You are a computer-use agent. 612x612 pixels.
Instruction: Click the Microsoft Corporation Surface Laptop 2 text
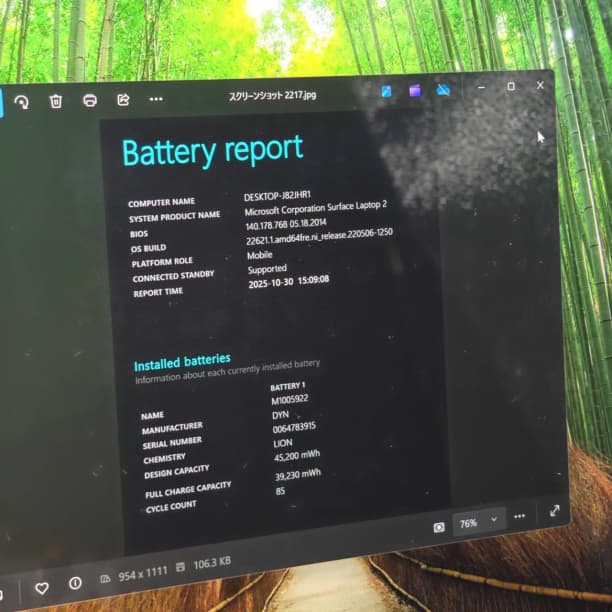click(x=316, y=208)
